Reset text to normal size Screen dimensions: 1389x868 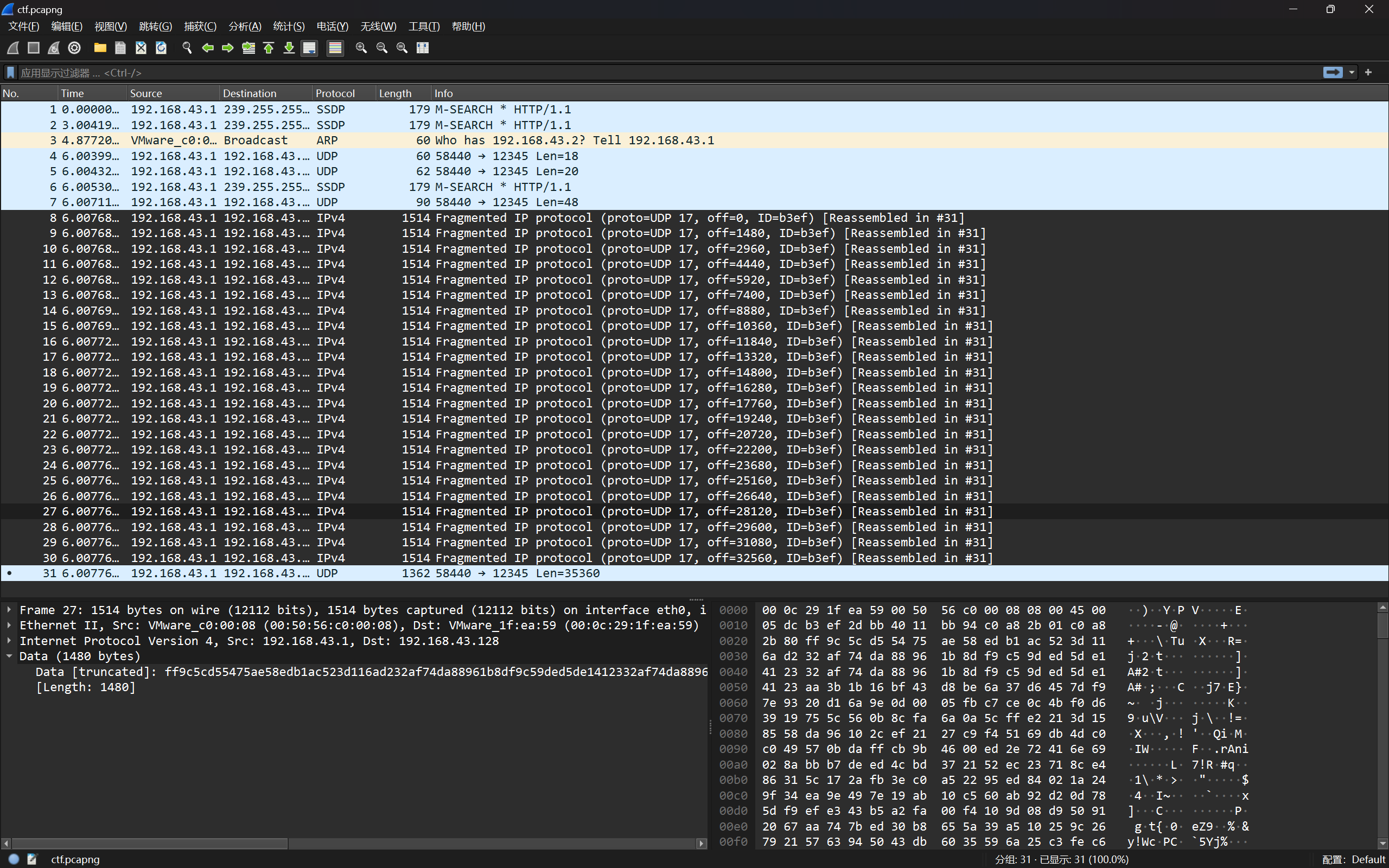tap(402, 48)
